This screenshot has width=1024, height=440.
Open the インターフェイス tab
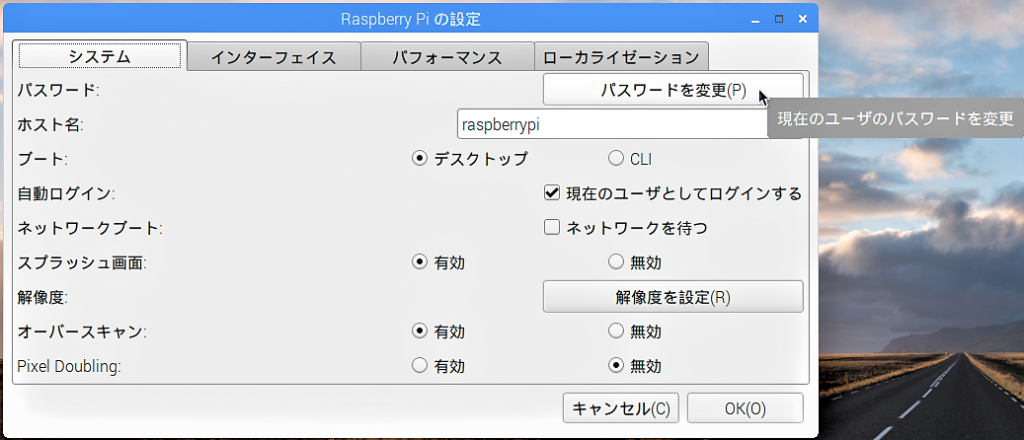[x=274, y=57]
